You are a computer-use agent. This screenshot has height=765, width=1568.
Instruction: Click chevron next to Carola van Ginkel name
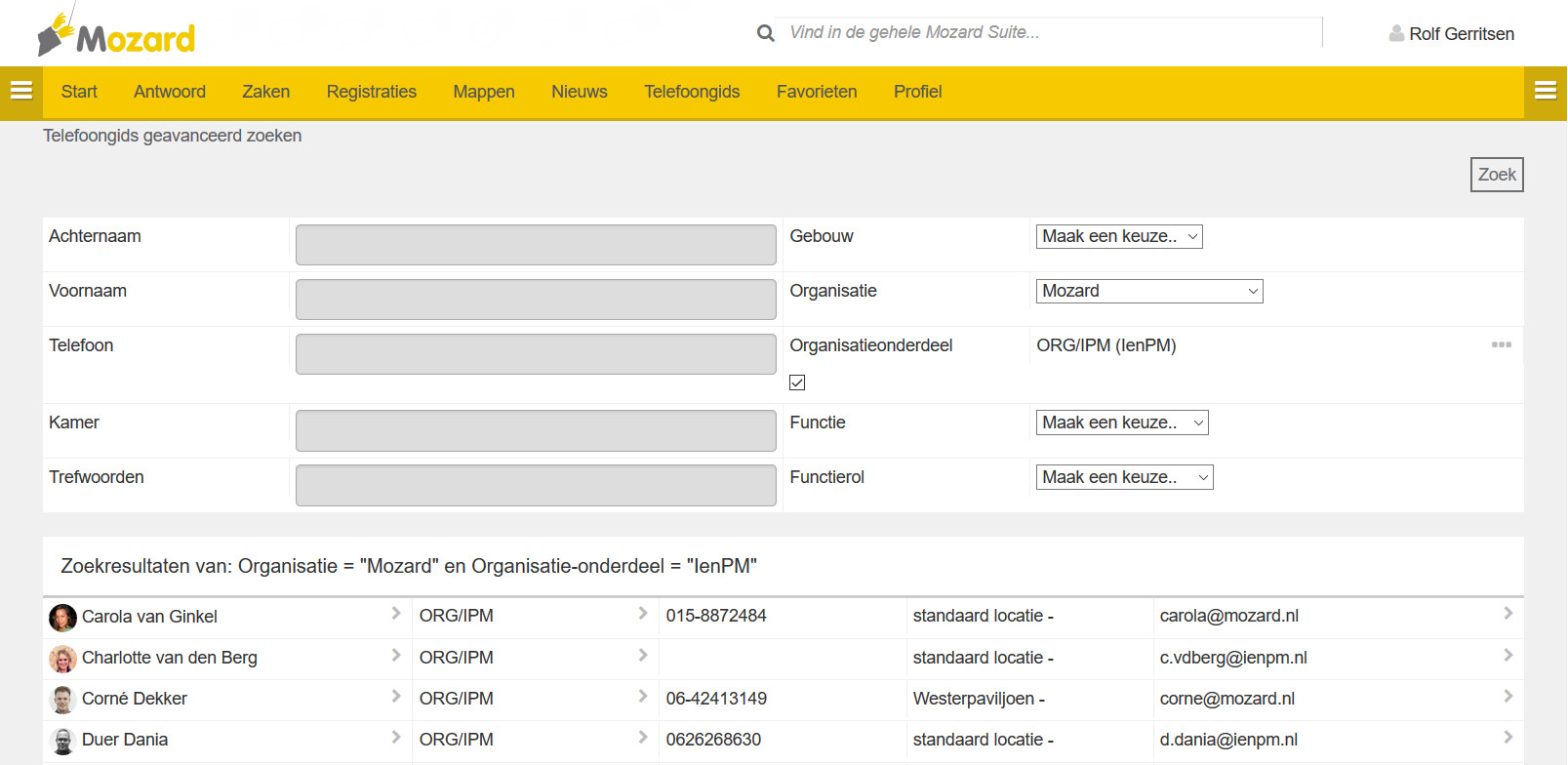tap(396, 613)
